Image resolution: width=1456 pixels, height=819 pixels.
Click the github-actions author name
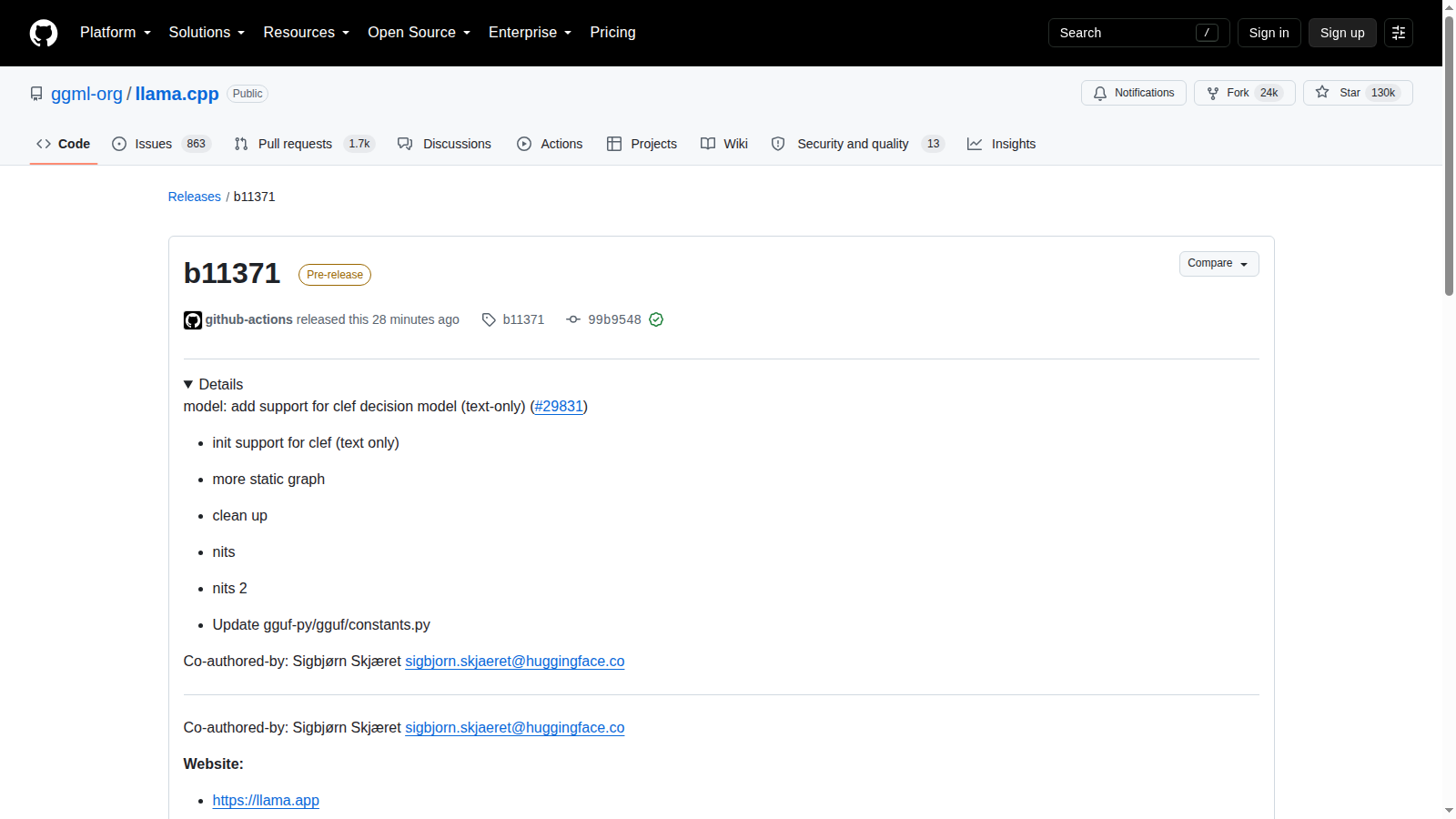pos(248,319)
